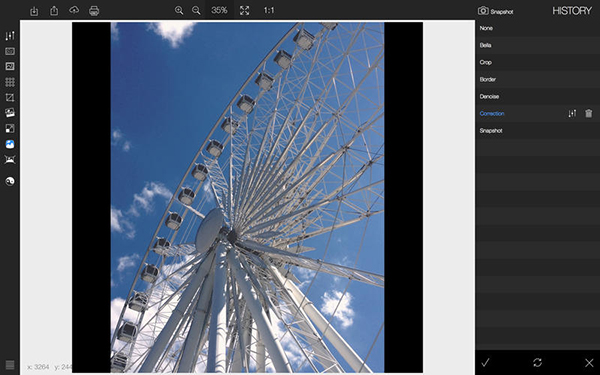
Task: Click the export/share photo icon
Action: pos(54,11)
